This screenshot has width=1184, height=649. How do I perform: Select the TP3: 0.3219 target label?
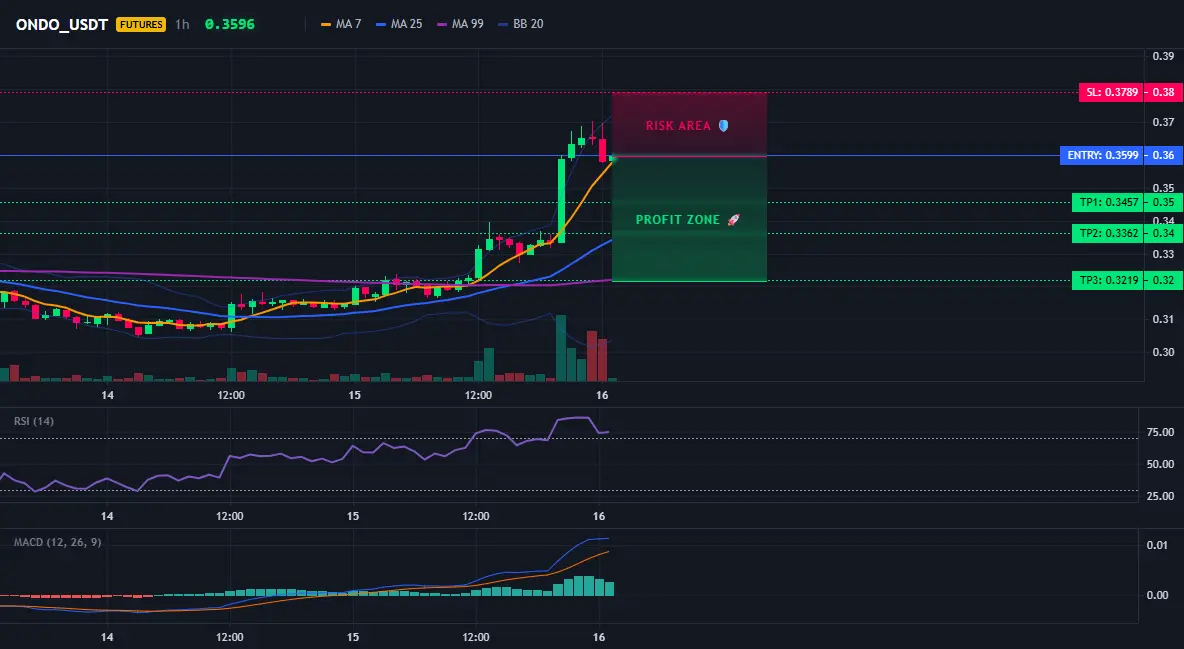pos(1108,280)
